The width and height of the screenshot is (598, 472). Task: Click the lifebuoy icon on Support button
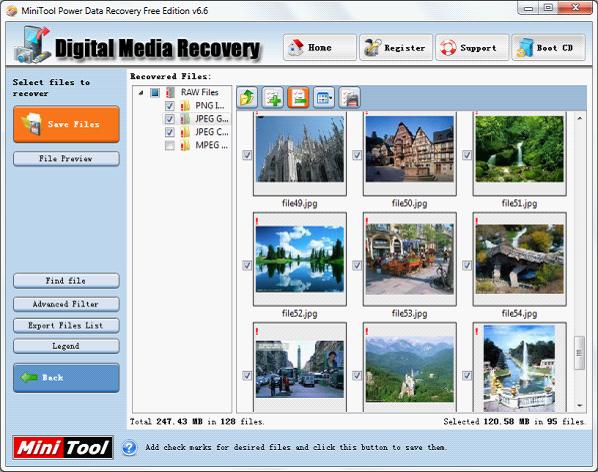point(448,48)
